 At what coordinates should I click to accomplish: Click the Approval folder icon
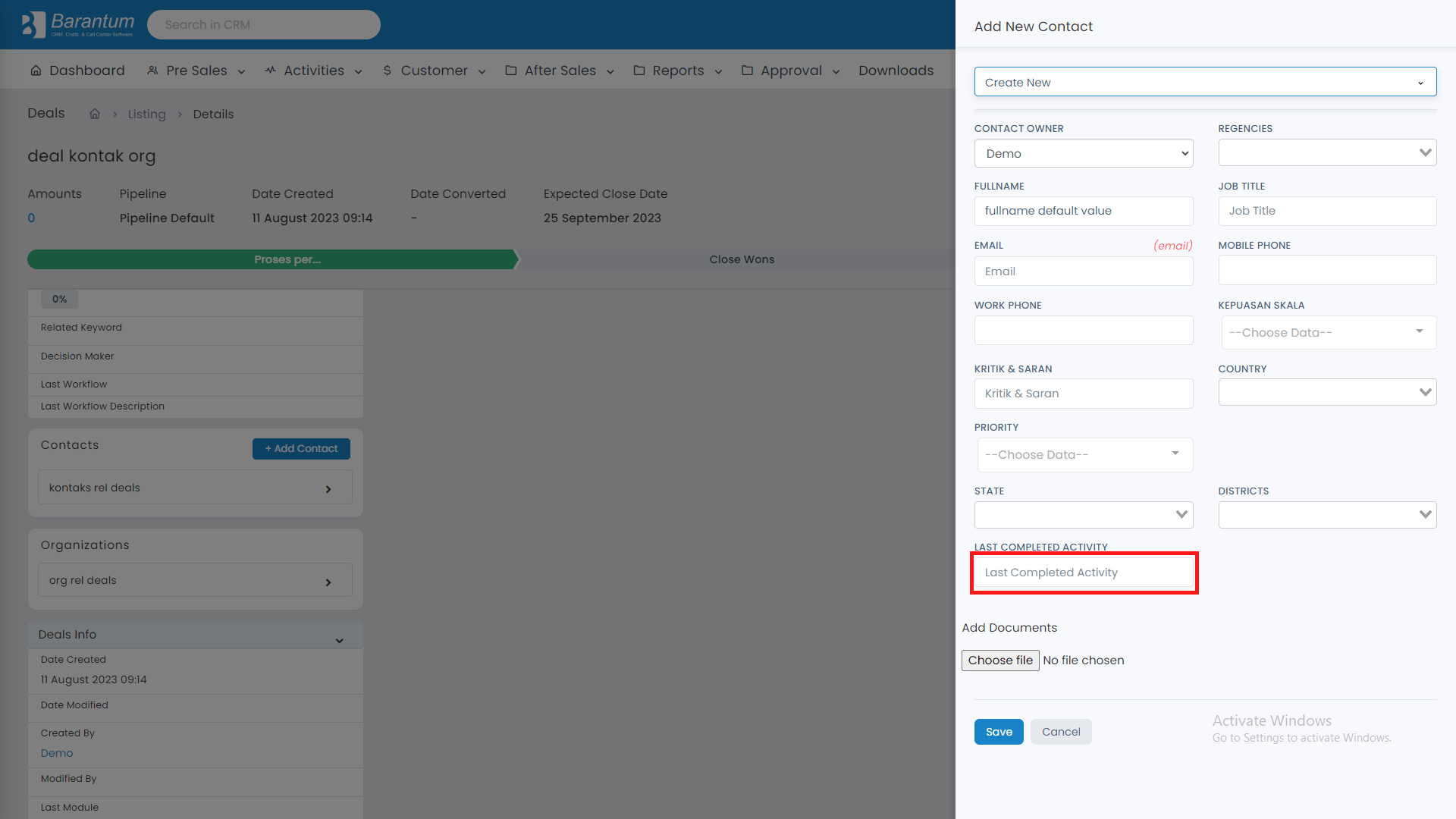pos(747,71)
